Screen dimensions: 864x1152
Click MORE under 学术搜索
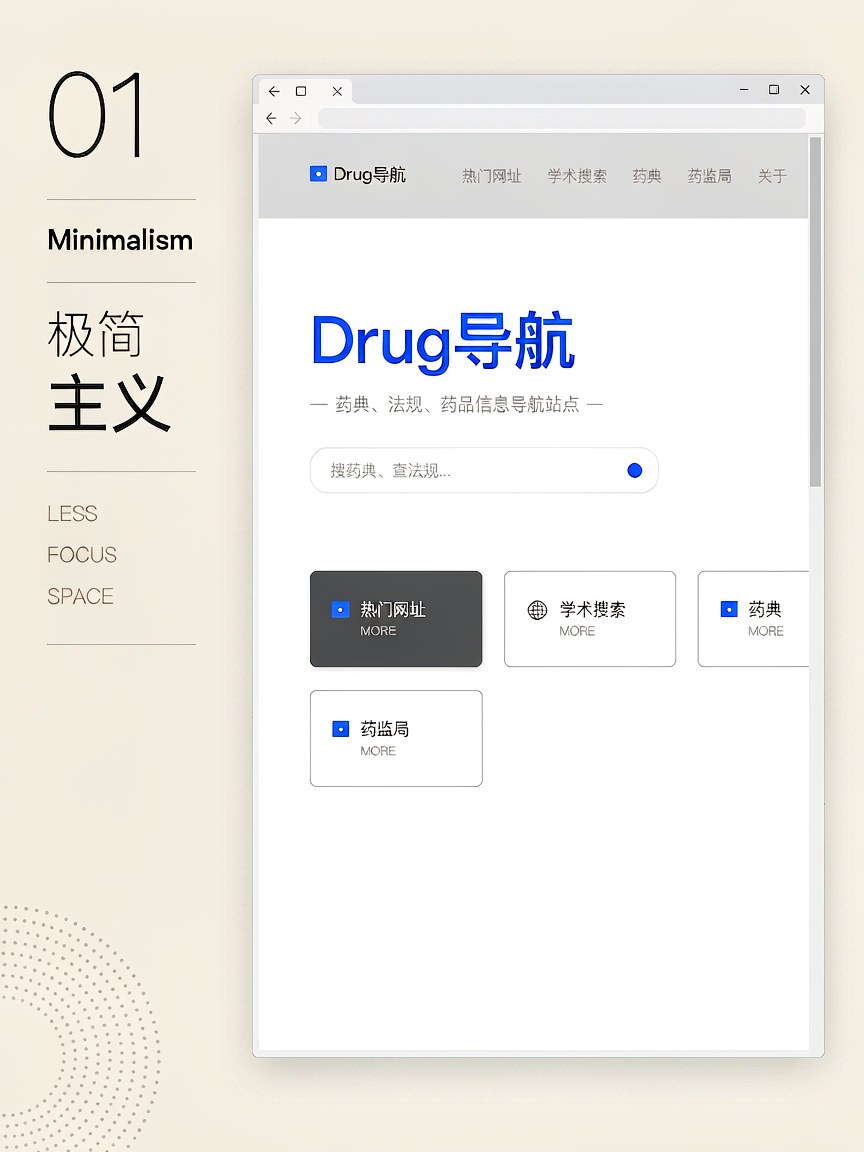577,631
